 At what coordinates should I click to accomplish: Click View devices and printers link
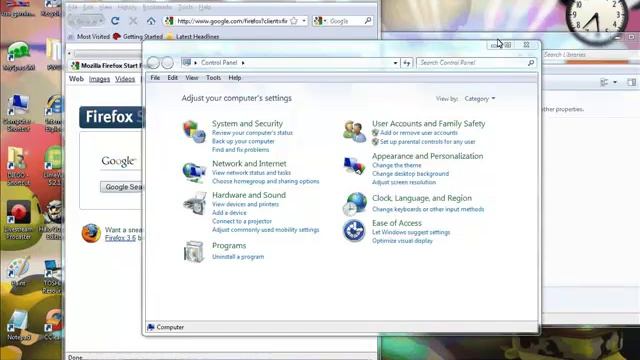point(245,204)
